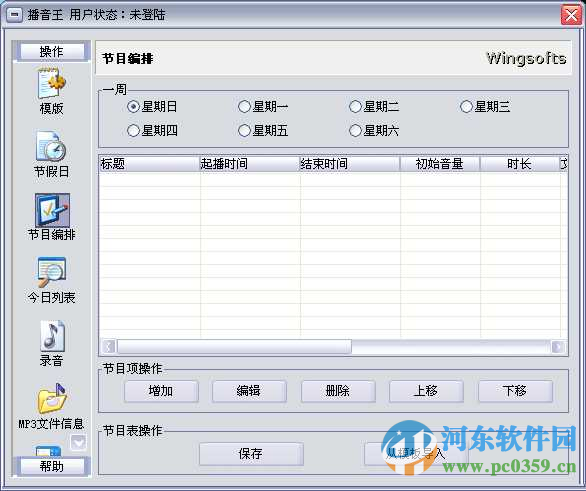The image size is (586, 491).
Task: Sort by the 初始音量 column header
Action: (x=440, y=164)
